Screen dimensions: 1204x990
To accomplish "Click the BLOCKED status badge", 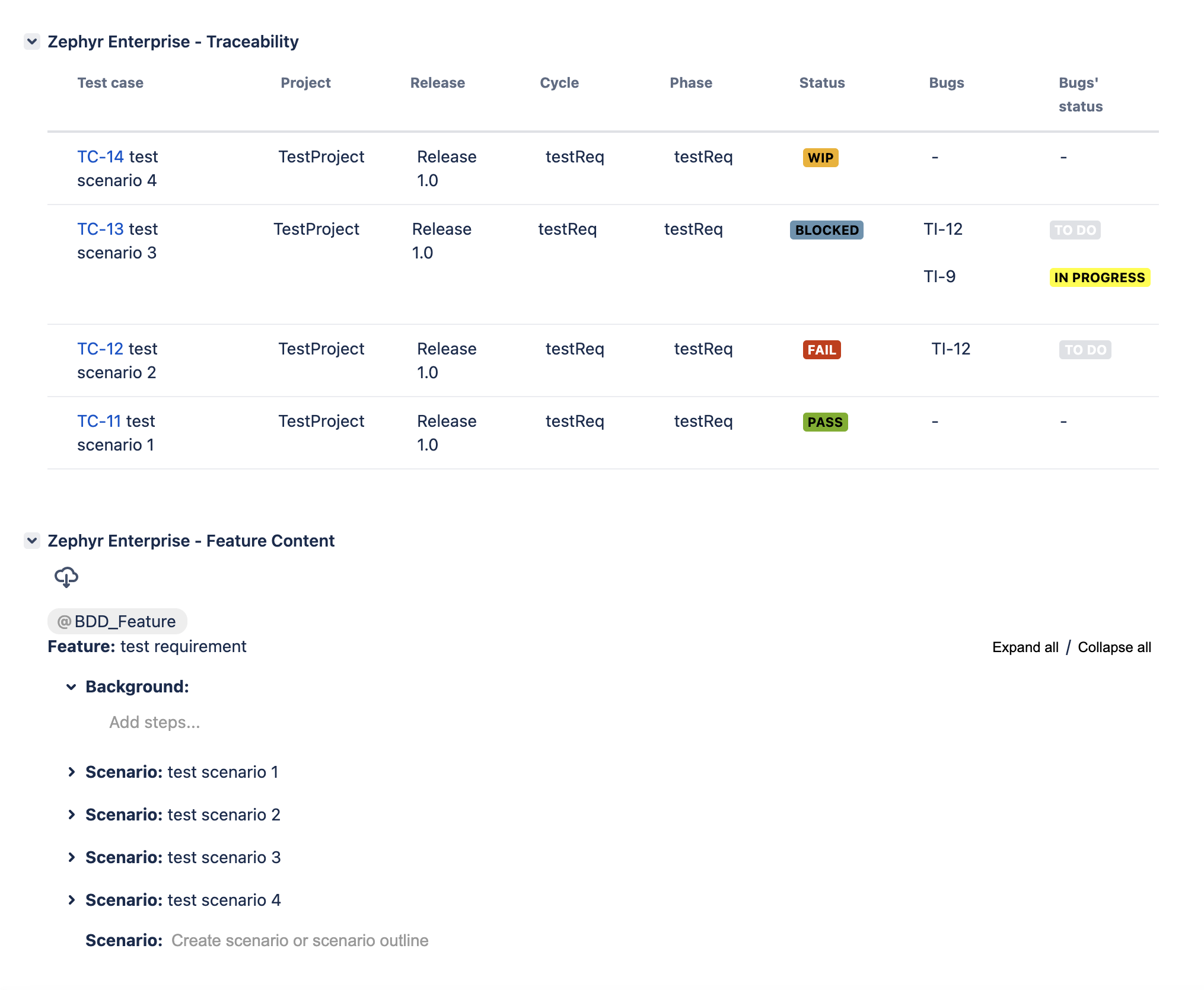I will pyautogui.click(x=826, y=230).
